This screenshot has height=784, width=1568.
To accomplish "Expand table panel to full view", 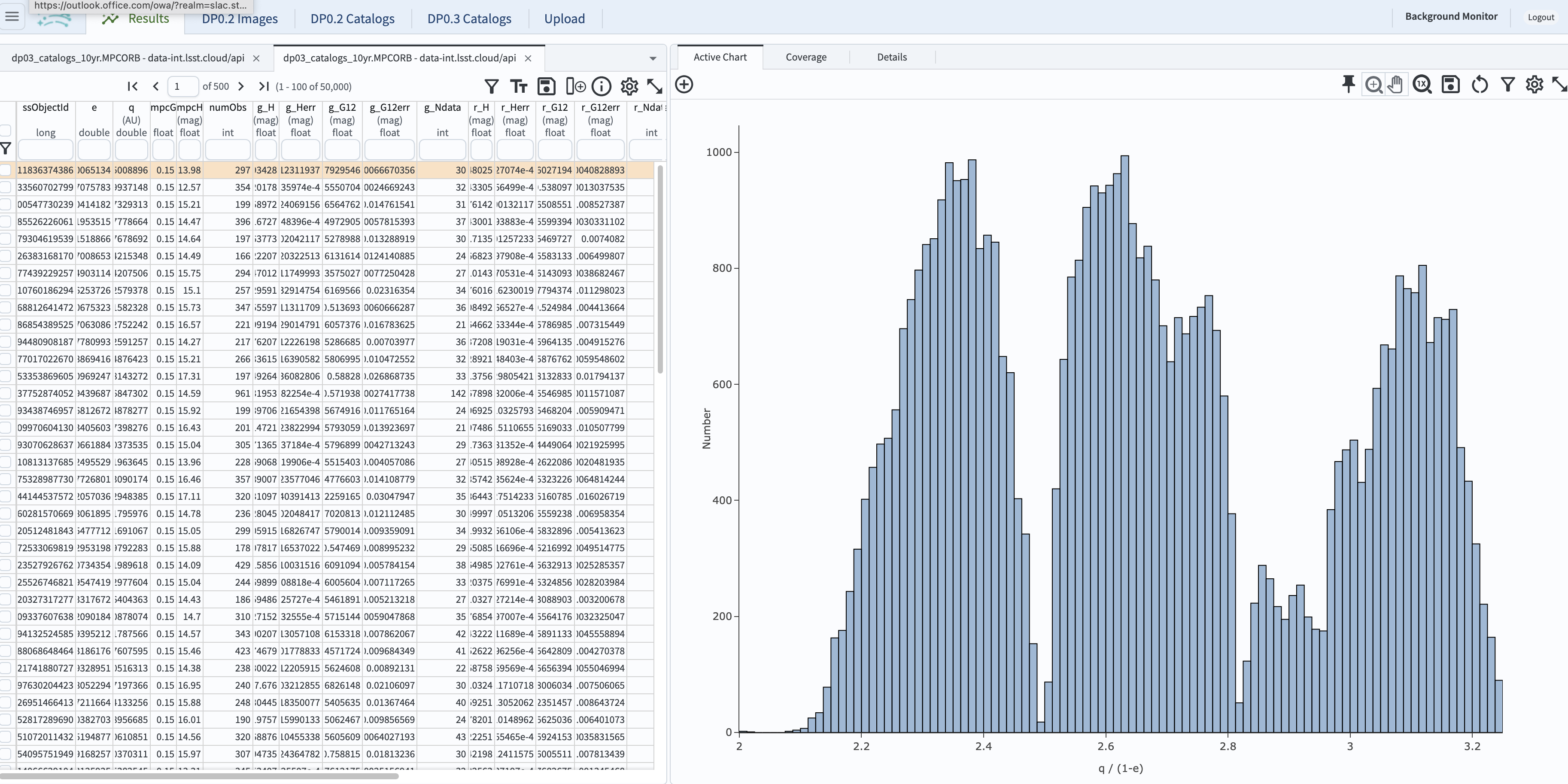I will click(x=655, y=86).
